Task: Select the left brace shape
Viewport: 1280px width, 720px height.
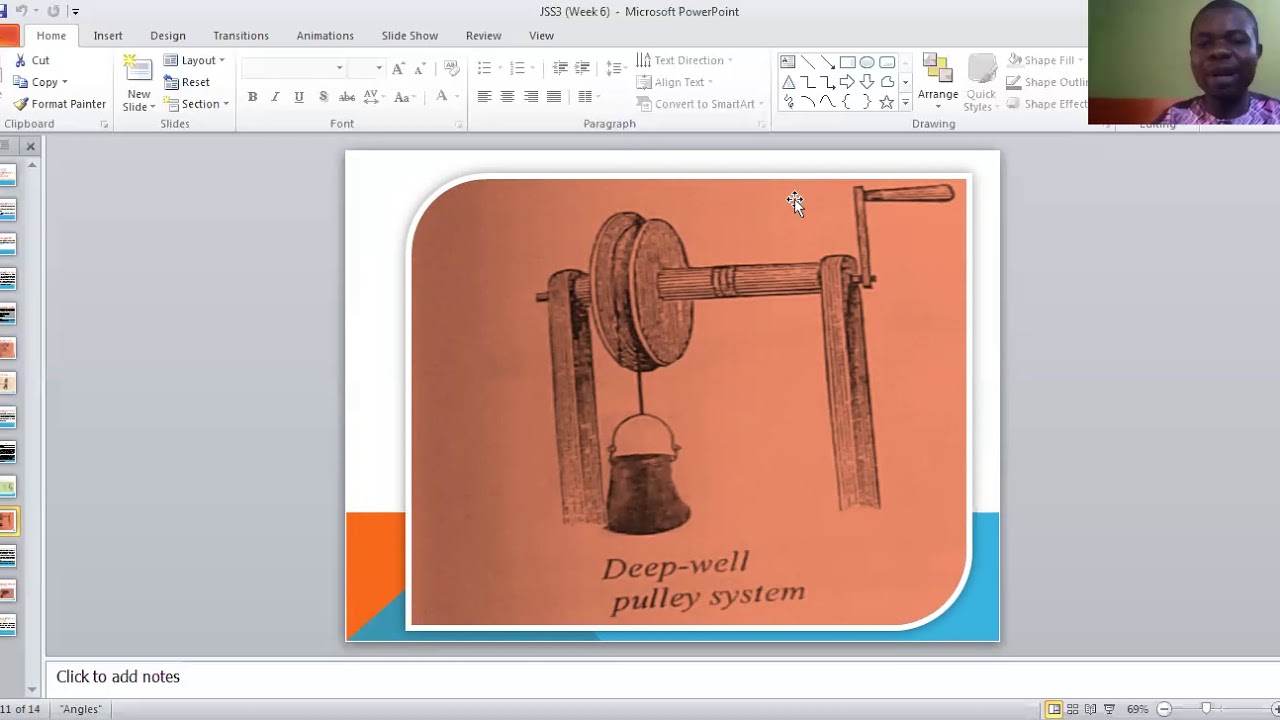Action: tap(847, 102)
